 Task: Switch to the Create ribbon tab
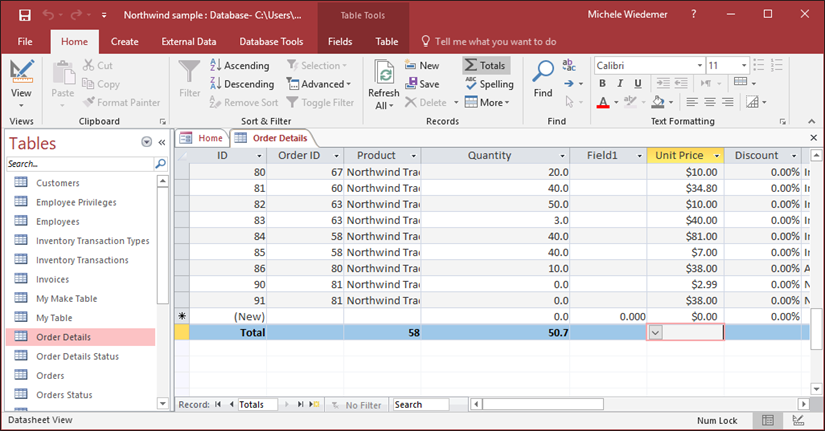(125, 42)
